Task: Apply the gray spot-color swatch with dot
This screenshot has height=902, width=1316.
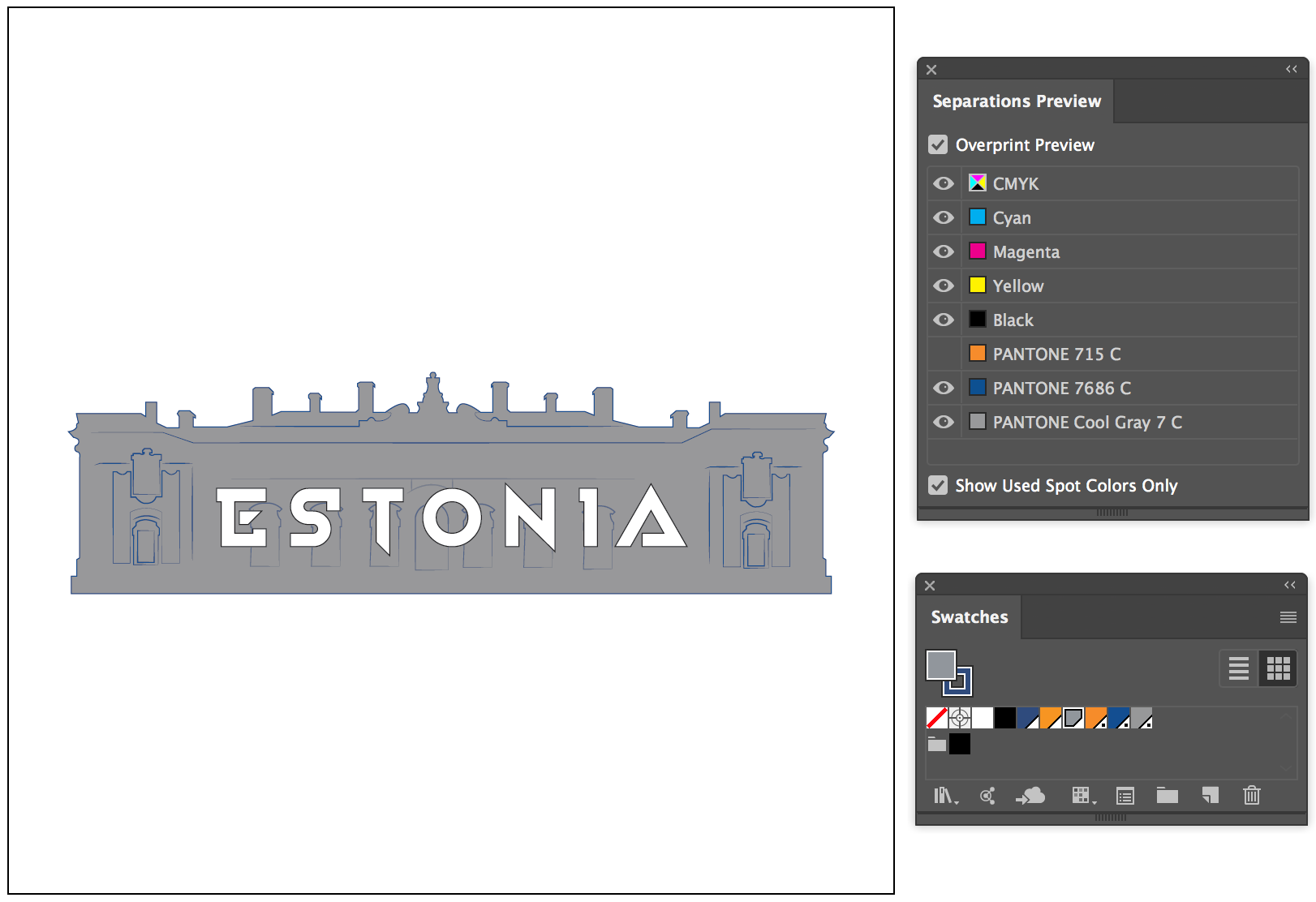Action: click(x=1142, y=718)
